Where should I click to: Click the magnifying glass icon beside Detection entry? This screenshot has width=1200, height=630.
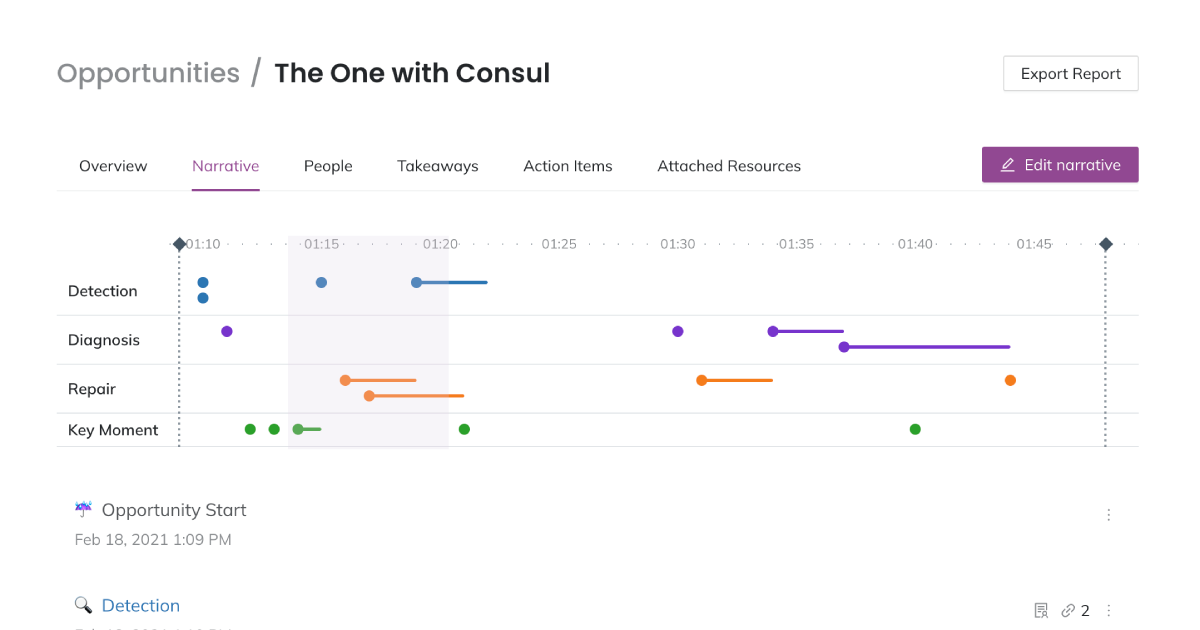coord(83,604)
